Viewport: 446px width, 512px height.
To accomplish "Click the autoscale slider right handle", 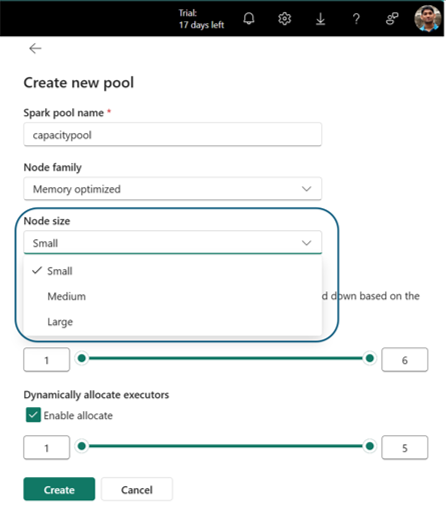I will [369, 358].
